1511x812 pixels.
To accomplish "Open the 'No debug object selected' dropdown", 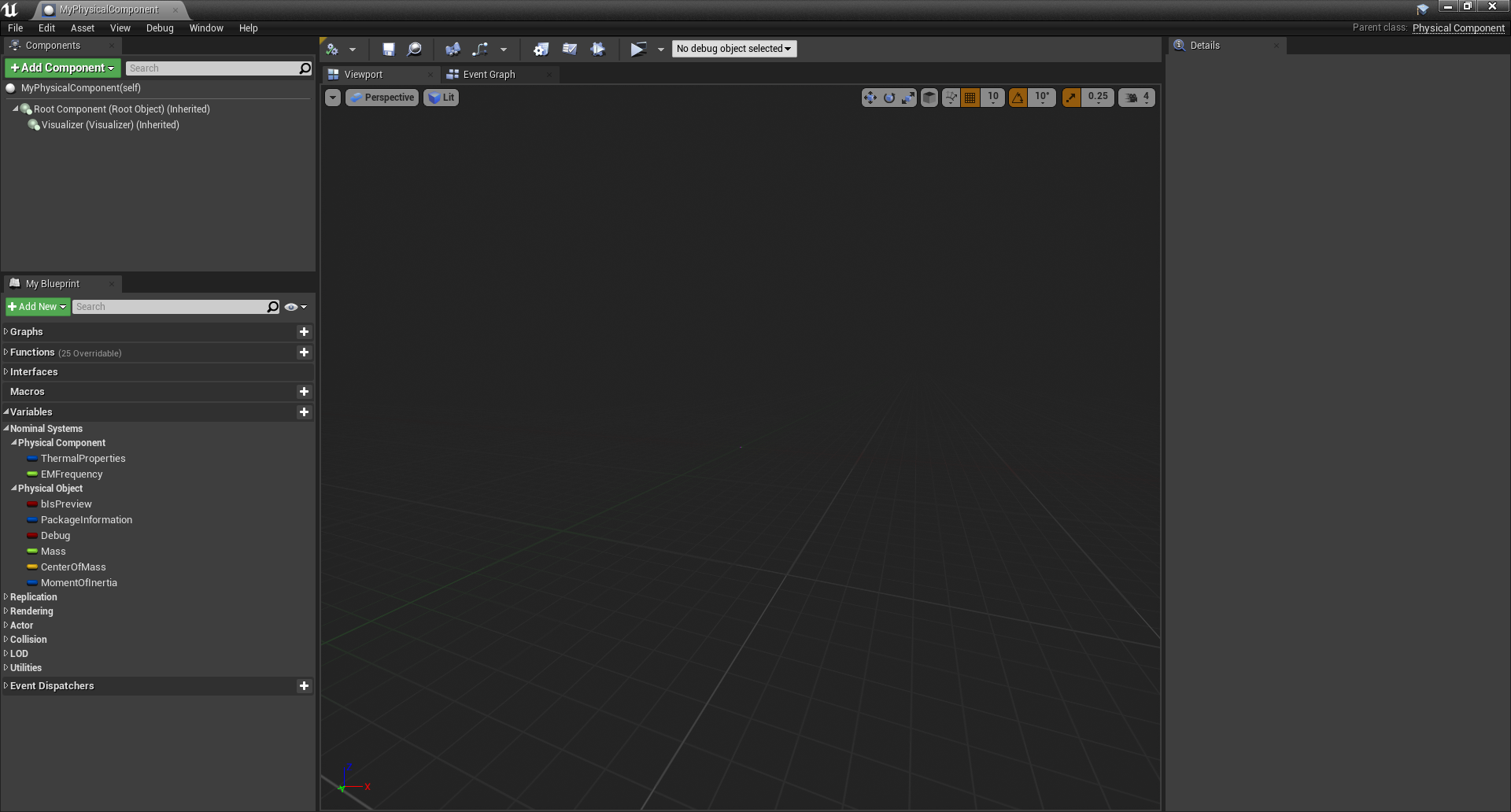I will [x=734, y=49].
